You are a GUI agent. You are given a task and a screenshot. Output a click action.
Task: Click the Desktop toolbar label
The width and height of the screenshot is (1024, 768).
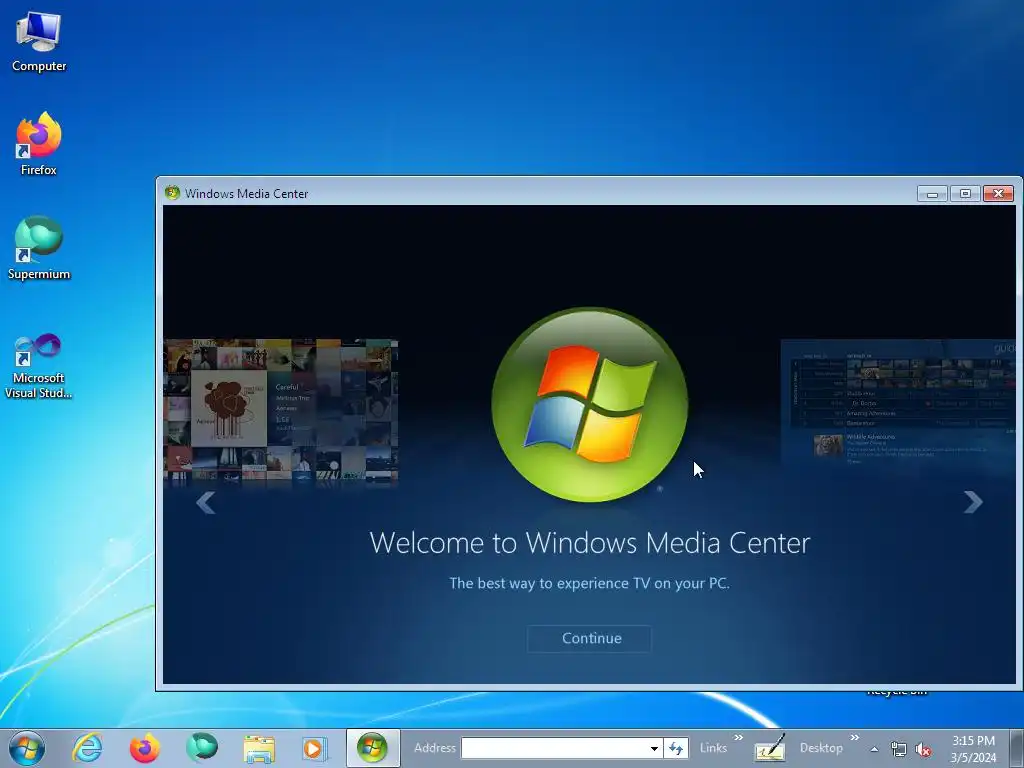click(821, 748)
